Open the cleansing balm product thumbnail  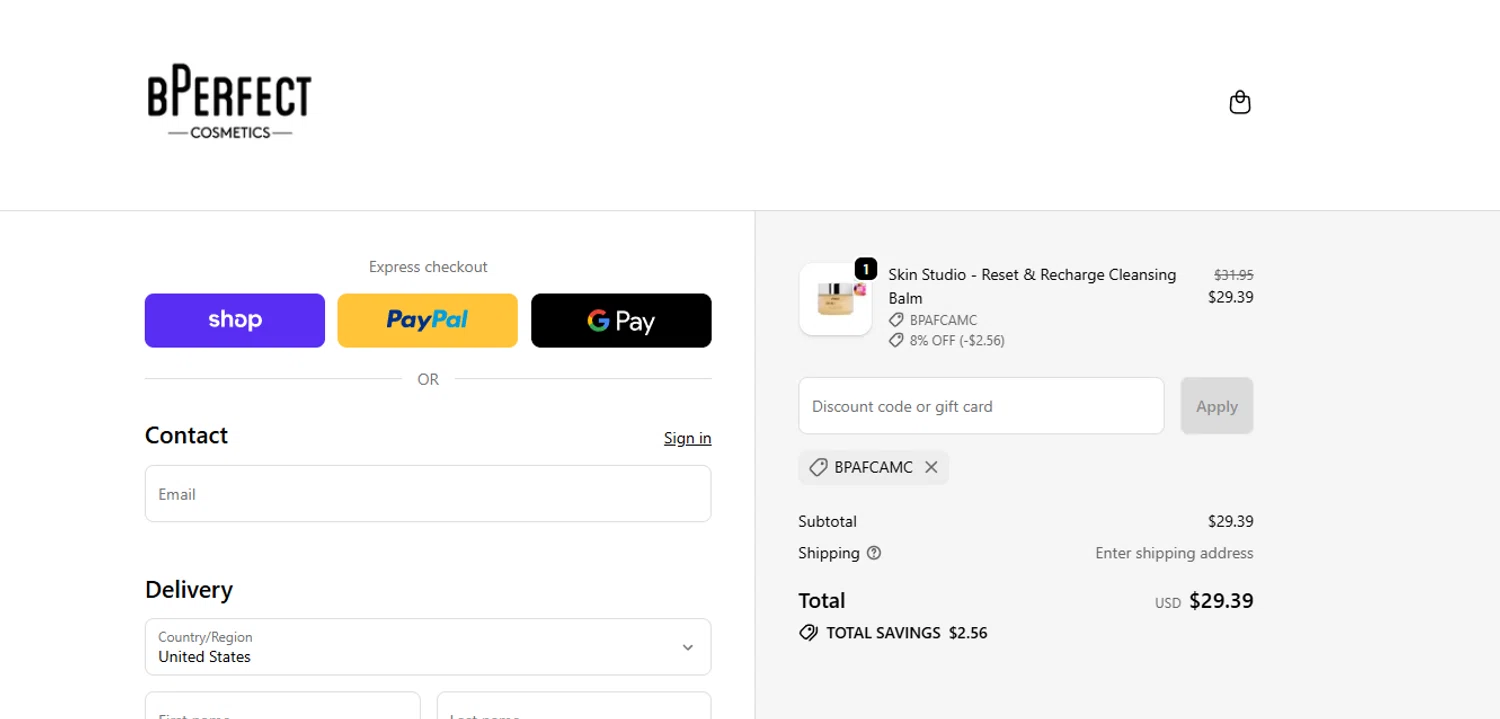click(836, 299)
